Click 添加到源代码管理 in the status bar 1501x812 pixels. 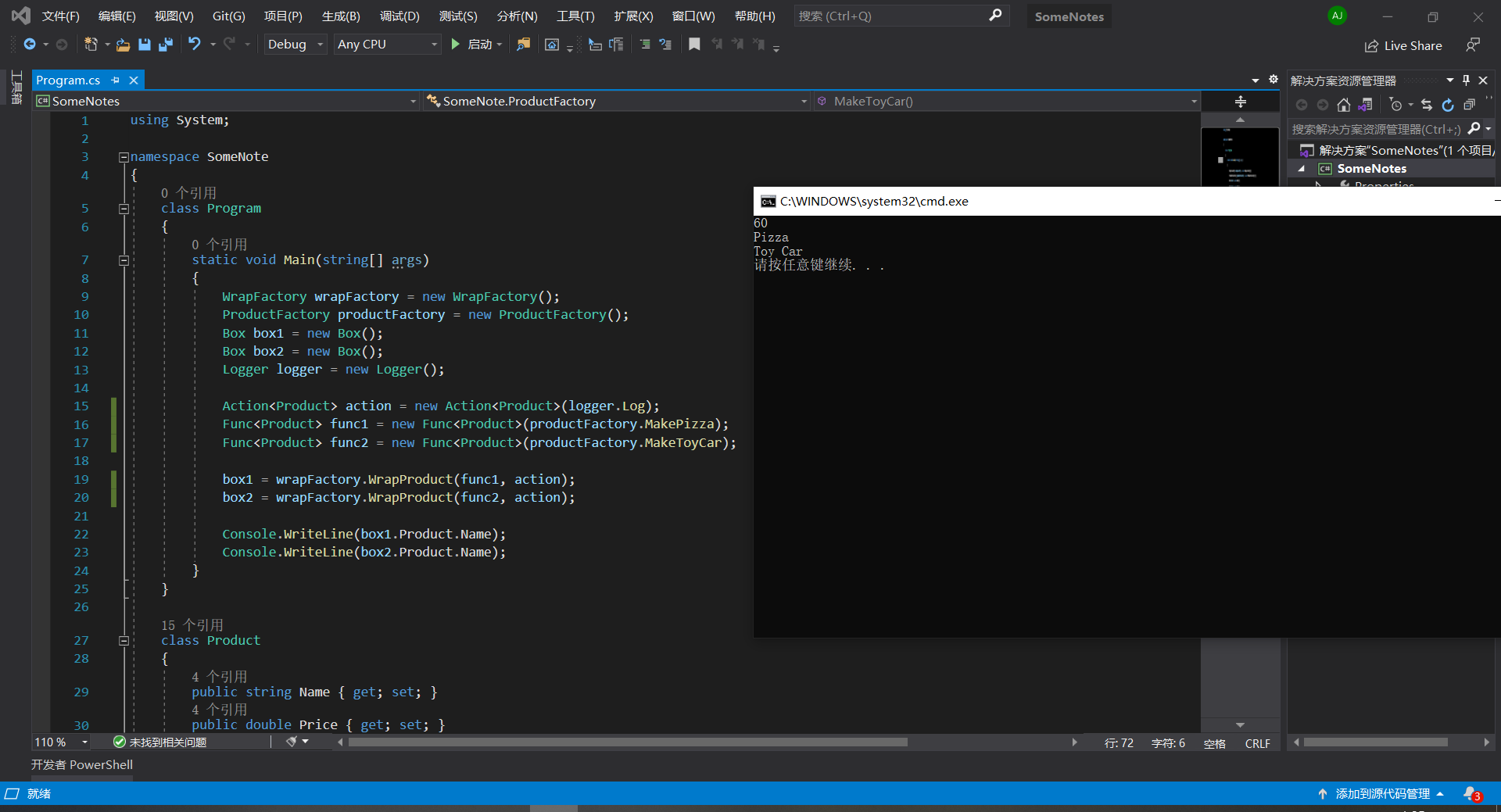pos(1382,794)
